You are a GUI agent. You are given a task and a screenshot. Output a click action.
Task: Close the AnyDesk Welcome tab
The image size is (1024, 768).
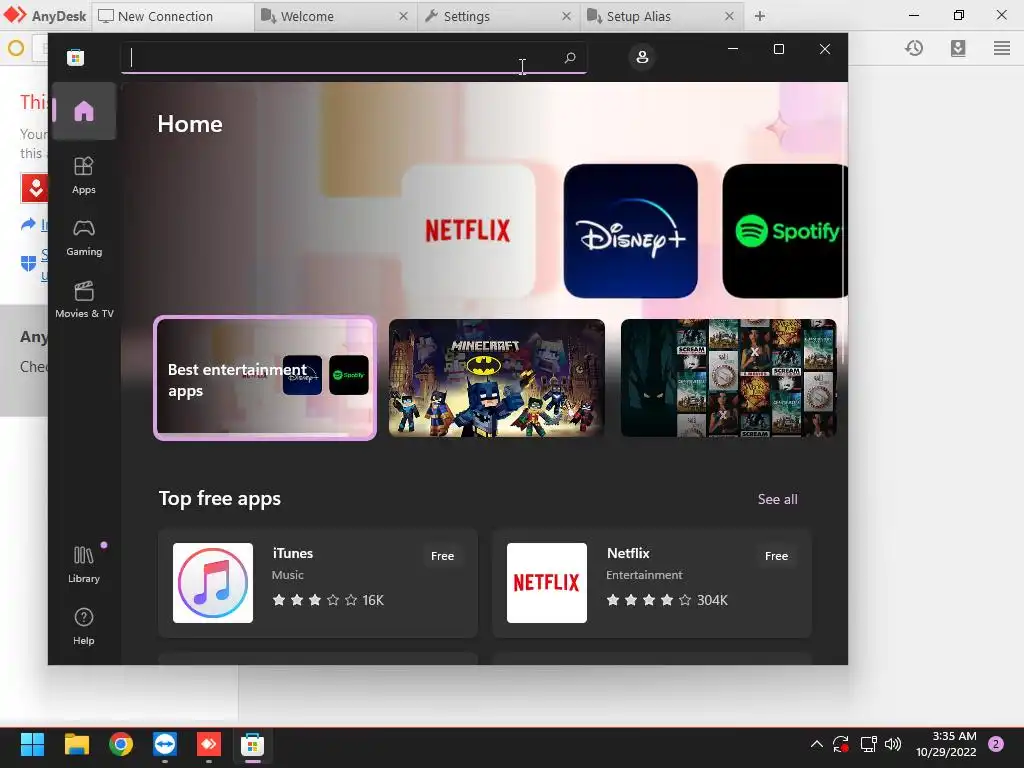404,16
